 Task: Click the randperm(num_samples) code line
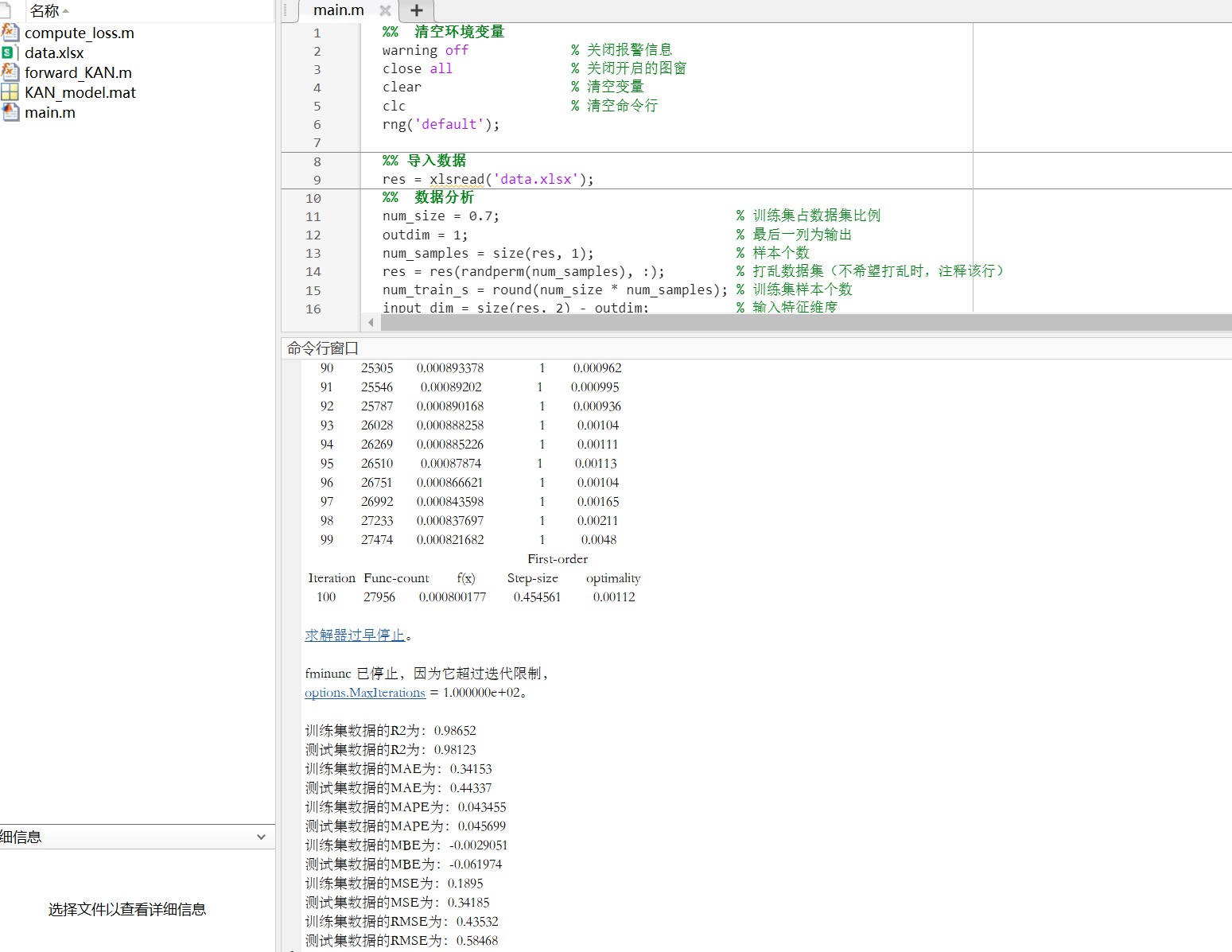pyautogui.click(x=523, y=271)
